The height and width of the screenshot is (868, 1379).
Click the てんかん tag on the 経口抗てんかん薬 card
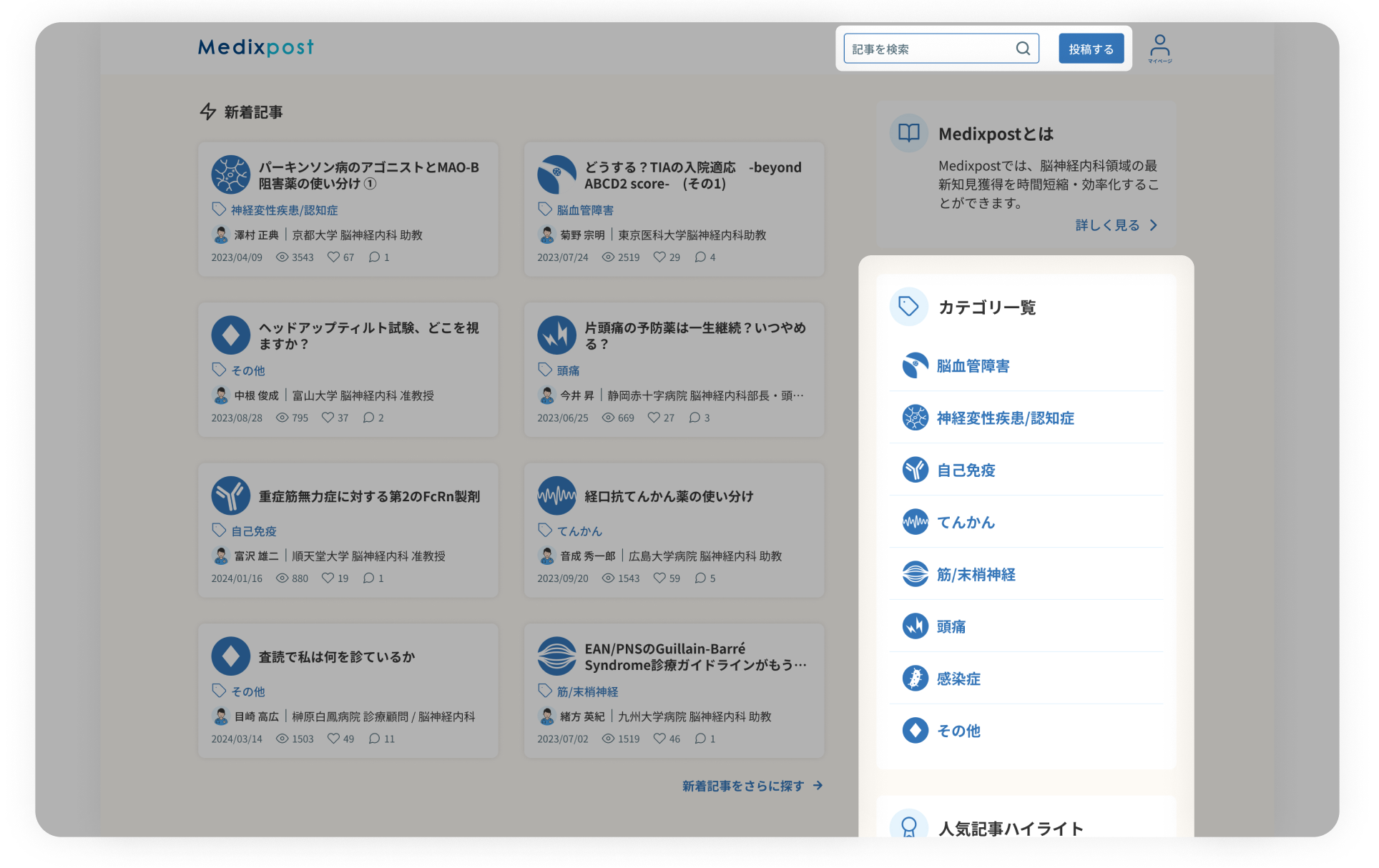click(x=579, y=531)
